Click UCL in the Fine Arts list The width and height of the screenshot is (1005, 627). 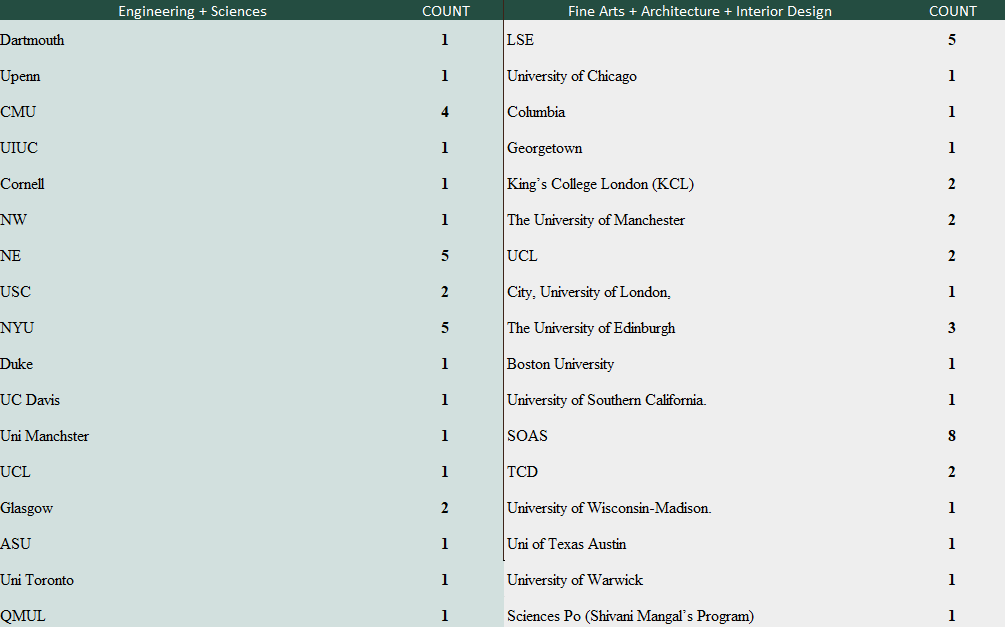522,256
